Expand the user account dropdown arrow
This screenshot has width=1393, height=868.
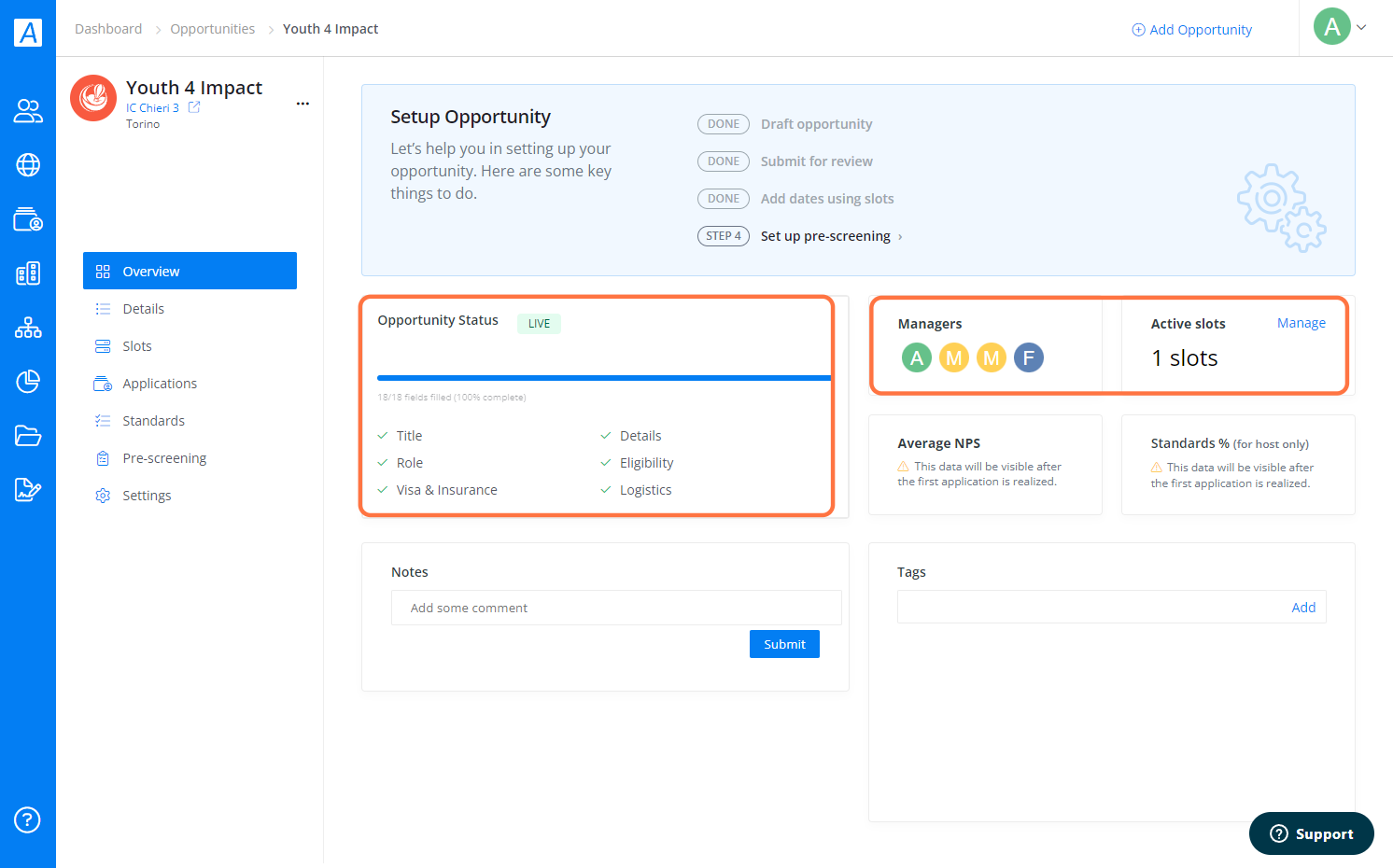click(x=1361, y=28)
